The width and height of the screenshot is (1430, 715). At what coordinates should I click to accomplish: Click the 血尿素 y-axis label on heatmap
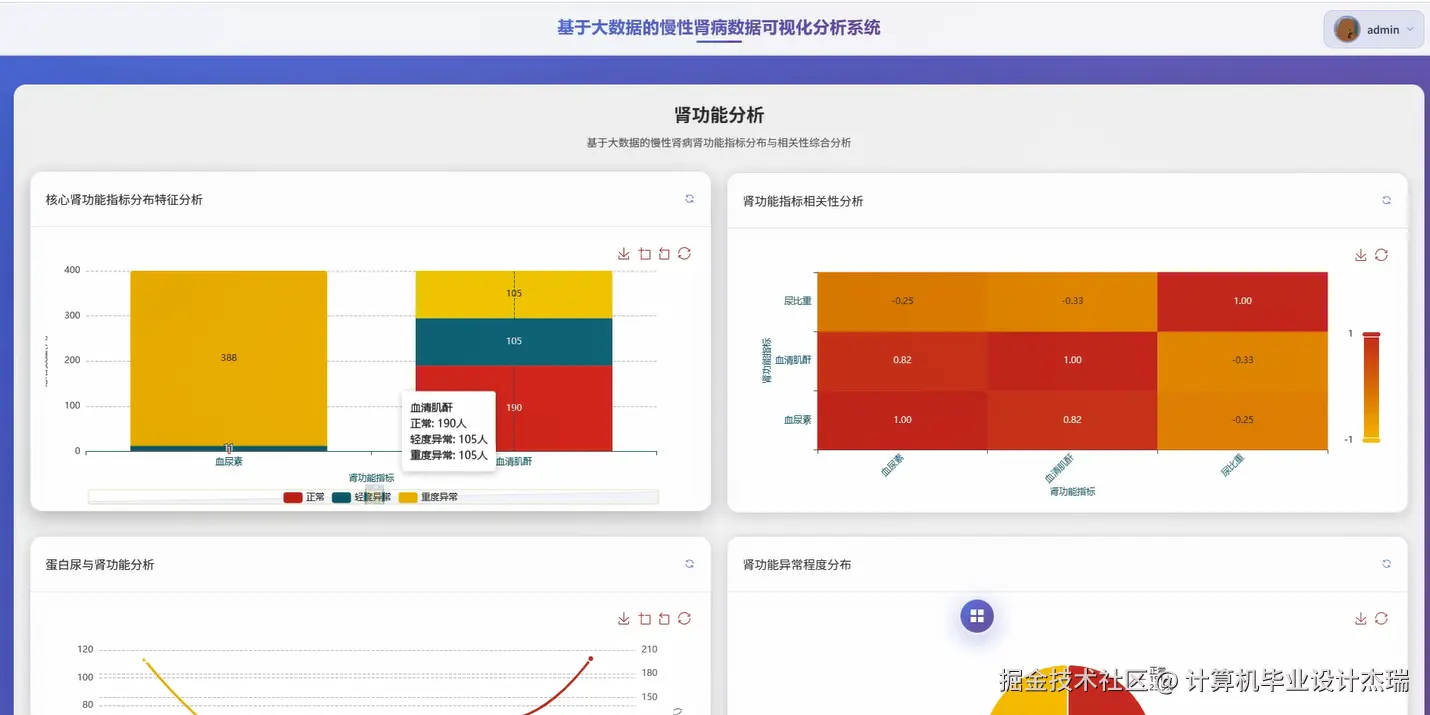(x=797, y=420)
